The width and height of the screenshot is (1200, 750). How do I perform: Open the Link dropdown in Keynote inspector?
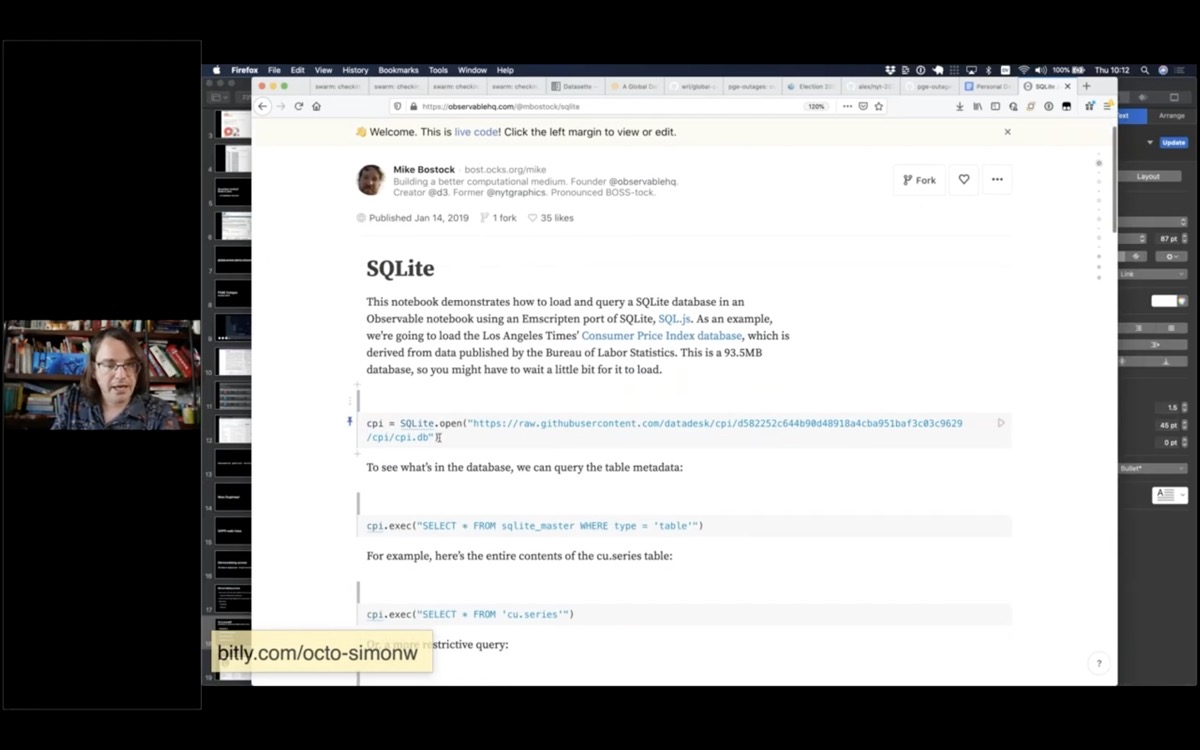[1151, 273]
